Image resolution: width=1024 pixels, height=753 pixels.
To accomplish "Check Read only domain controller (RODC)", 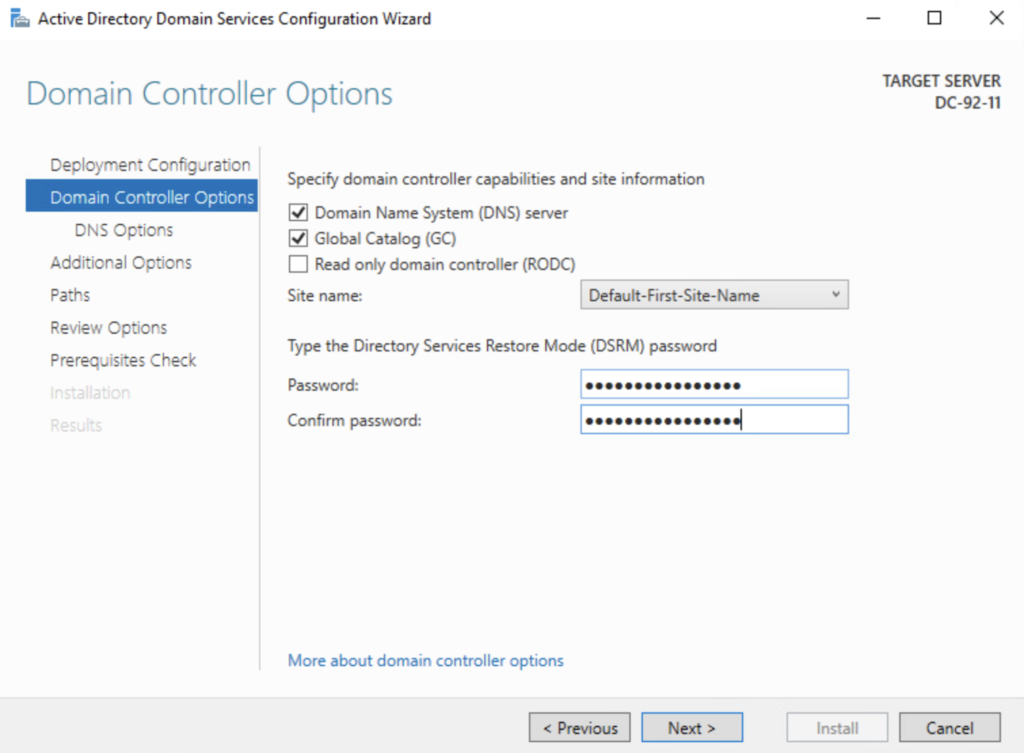I will click(x=297, y=265).
